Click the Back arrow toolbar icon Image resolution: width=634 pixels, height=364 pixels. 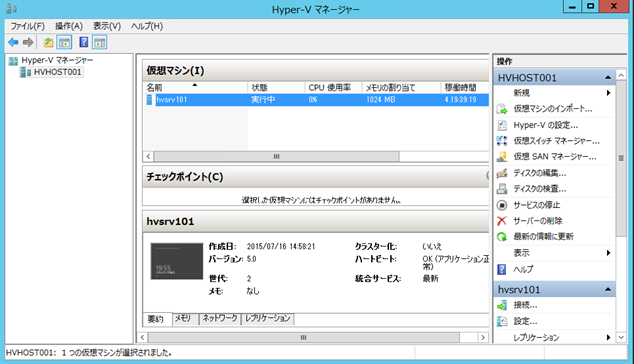pos(13,42)
